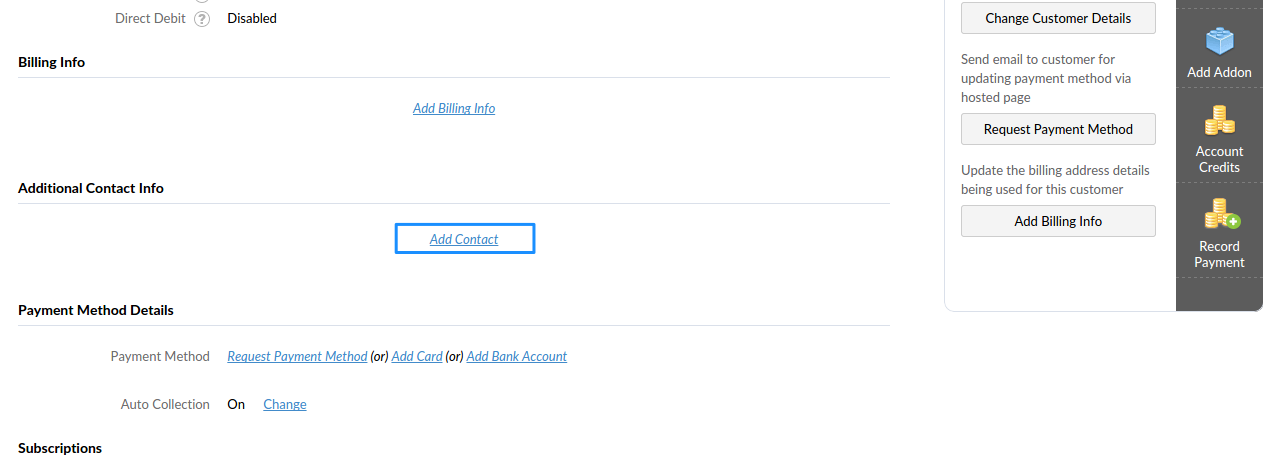Click the Change Customer Details button
This screenshot has height=462, width=1263.
1058,18
